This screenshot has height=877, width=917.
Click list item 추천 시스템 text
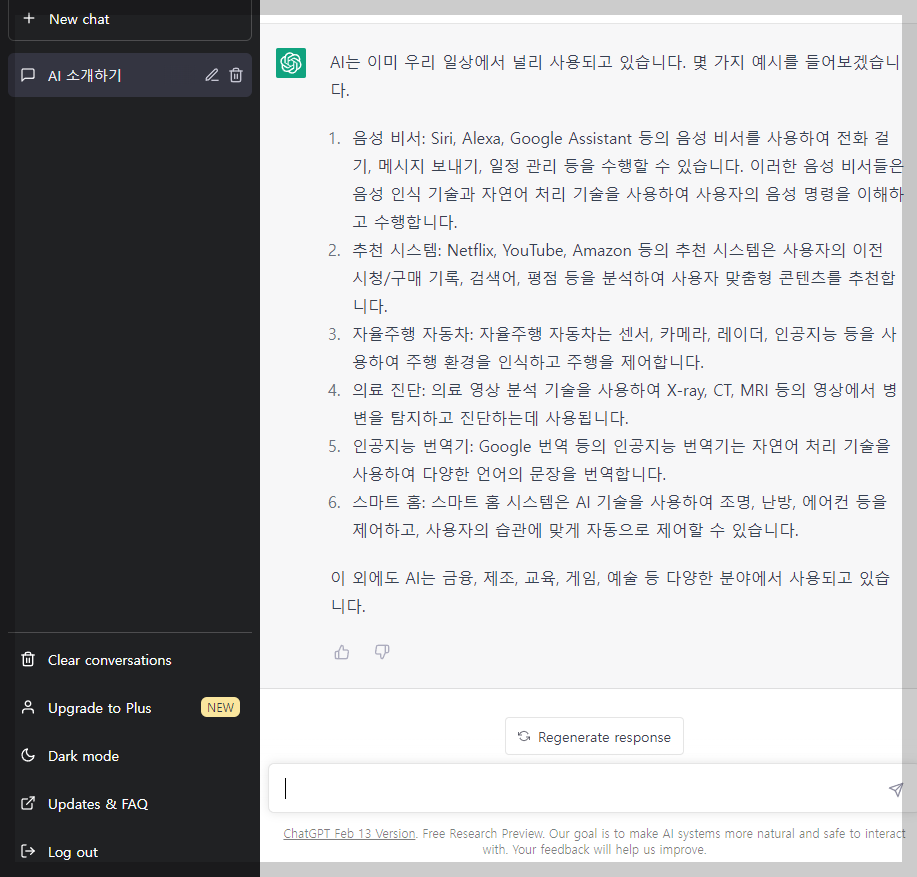click(623, 278)
